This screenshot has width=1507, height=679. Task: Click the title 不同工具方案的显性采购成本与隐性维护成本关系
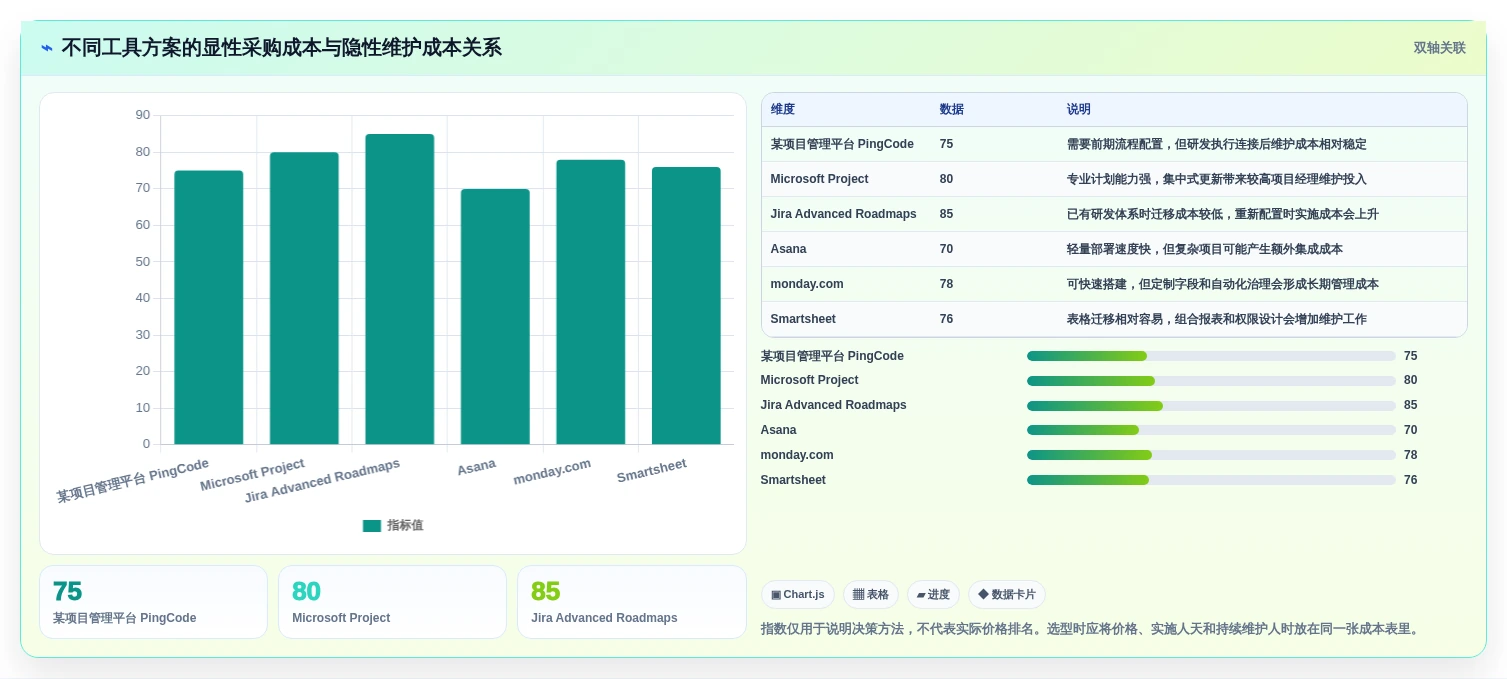(x=281, y=48)
